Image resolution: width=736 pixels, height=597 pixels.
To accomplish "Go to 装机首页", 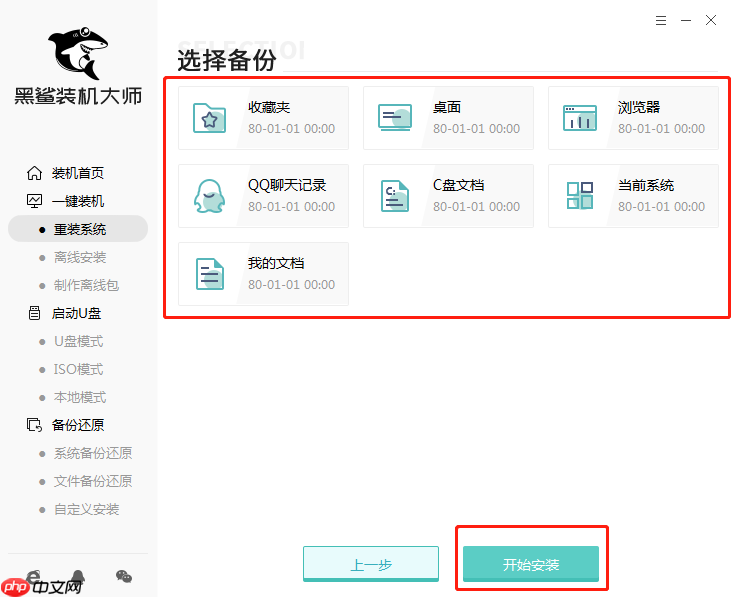I will [77, 173].
